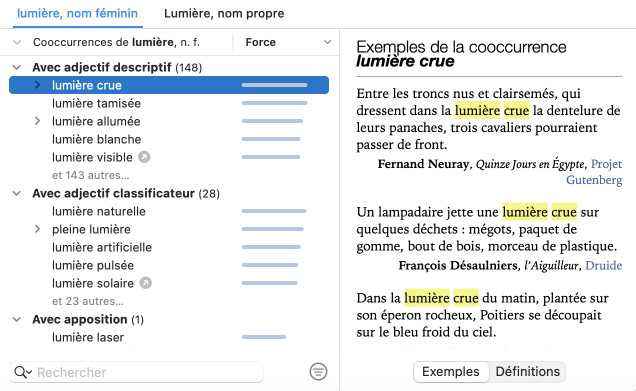Show the 143 other descriptive adjectives
The width and height of the screenshot is (636, 391).
click(x=90, y=175)
